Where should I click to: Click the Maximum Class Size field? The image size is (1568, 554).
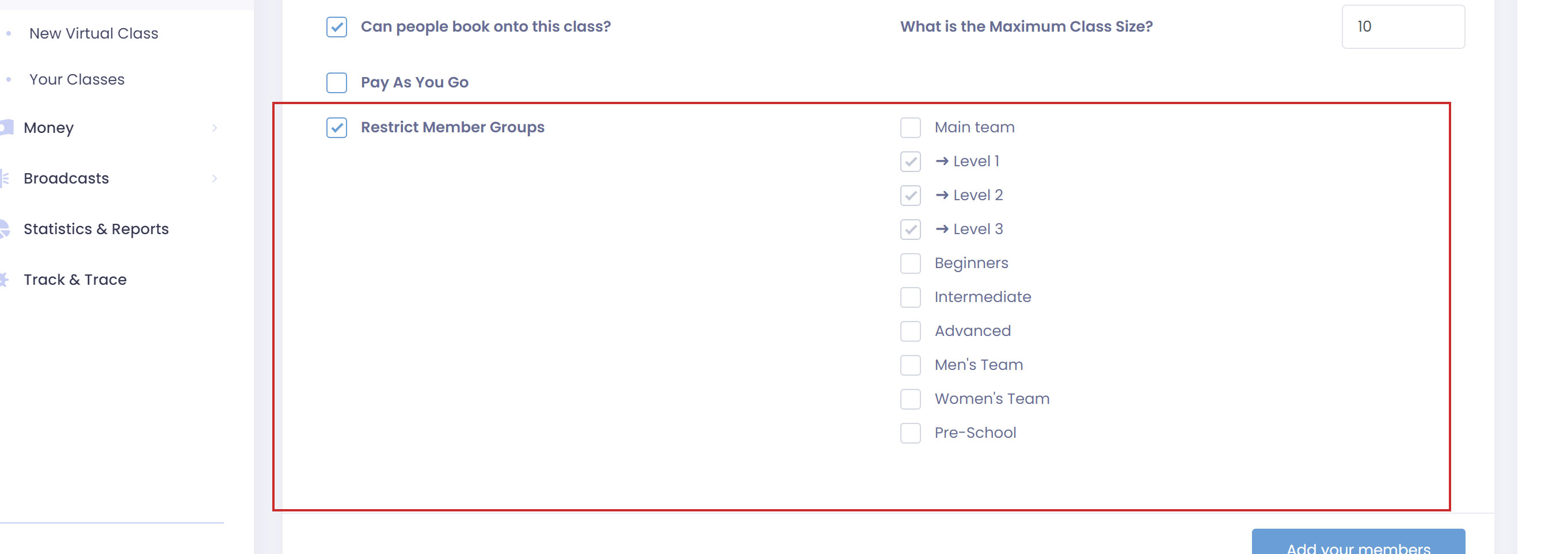[x=1402, y=27]
